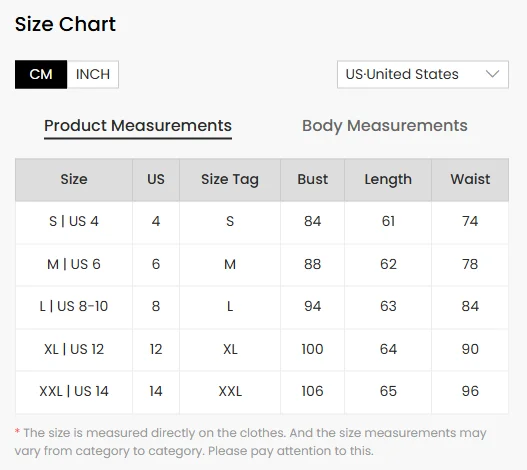Select the Body Measurements tab
The image size is (527, 470).
(384, 126)
